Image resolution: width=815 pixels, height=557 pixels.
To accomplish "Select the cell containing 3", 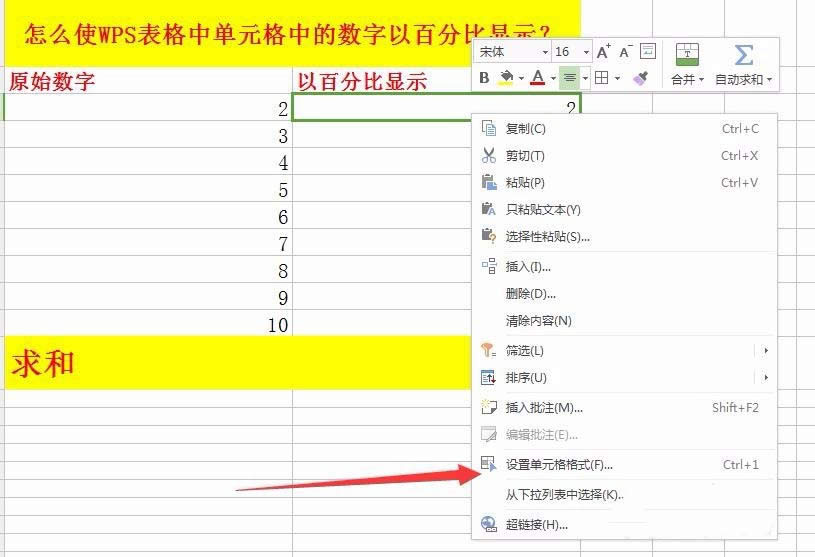I will click(148, 135).
